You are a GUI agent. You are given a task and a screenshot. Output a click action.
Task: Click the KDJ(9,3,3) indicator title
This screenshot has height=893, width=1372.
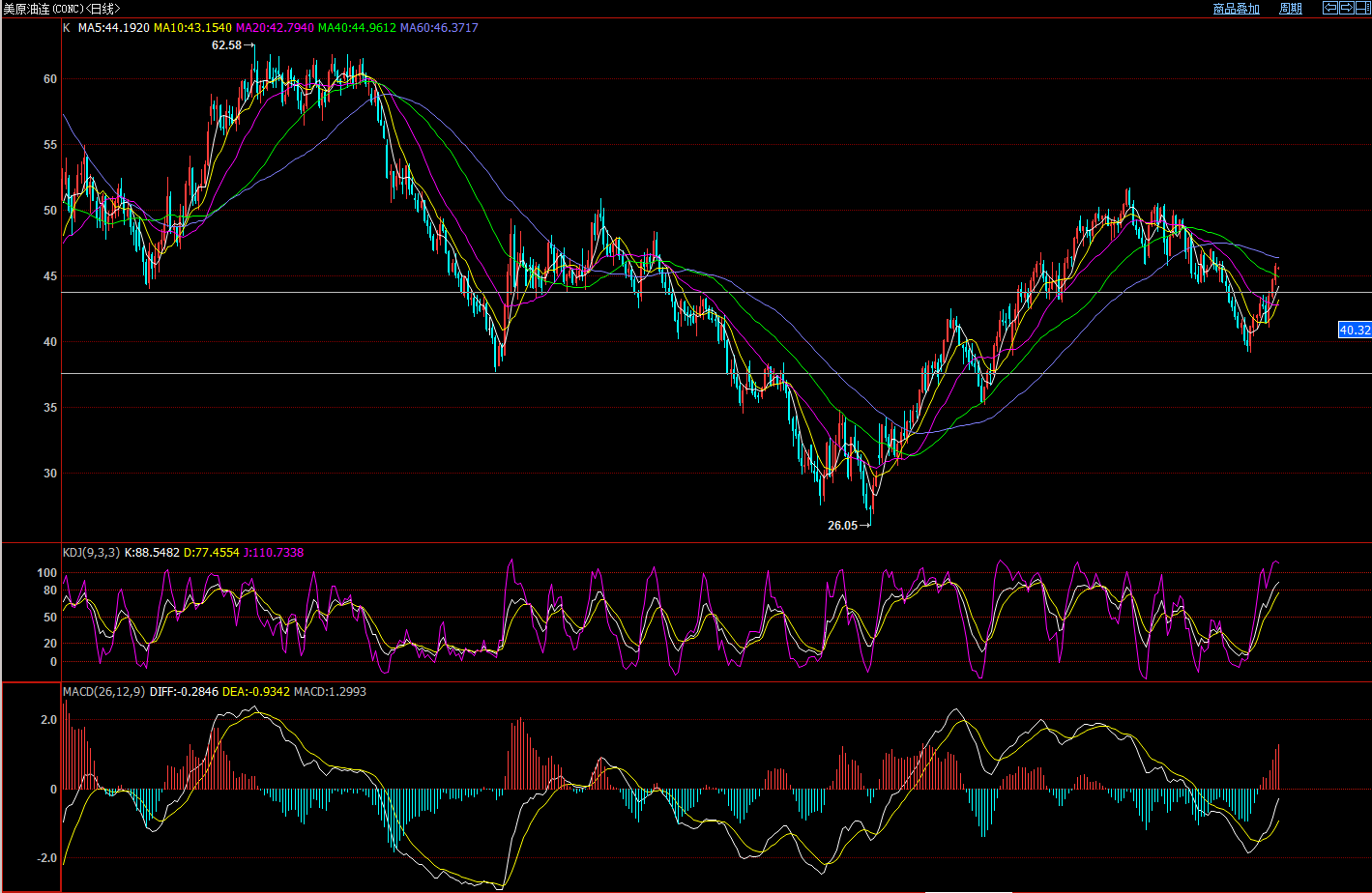[91, 552]
